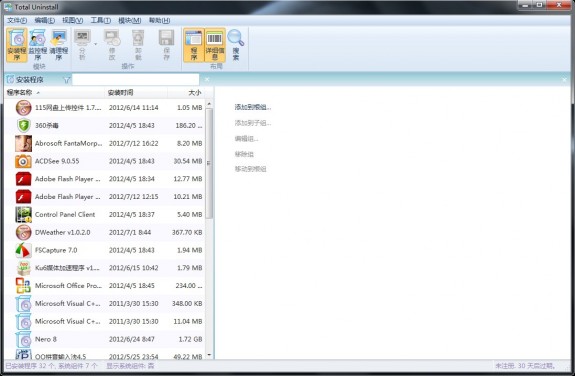Click the 安装程序 panel title label
Image resolution: width=575 pixels, height=376 pixels.
(30, 80)
